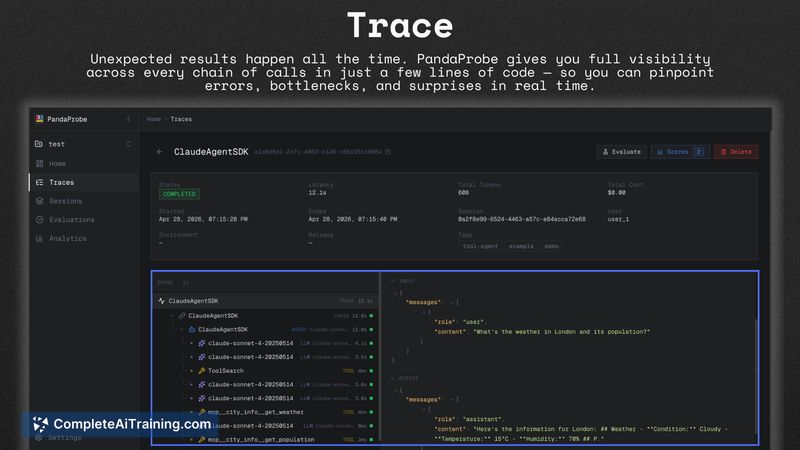Select the top-level ClaudeAgentSDK TRACE row
Image resolution: width=800 pixels, height=450 pixels.
pyautogui.click(x=265, y=301)
